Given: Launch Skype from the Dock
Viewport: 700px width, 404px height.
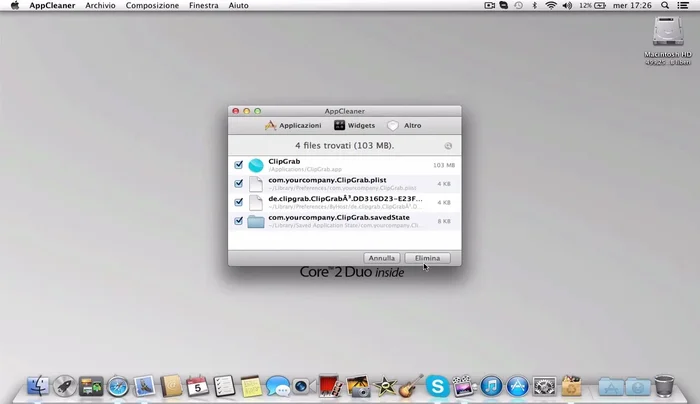Looking at the screenshot, I should [437, 385].
